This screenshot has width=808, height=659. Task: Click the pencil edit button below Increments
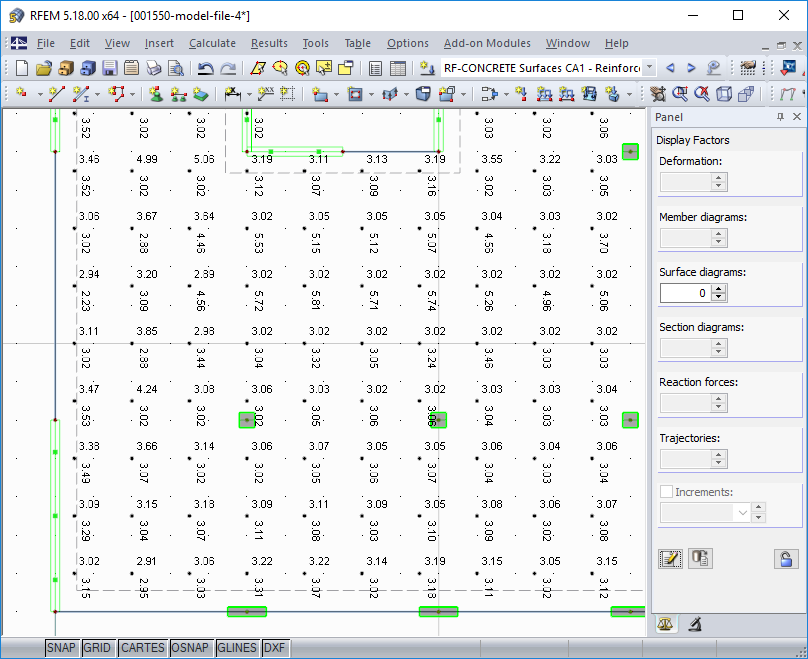[x=669, y=558]
